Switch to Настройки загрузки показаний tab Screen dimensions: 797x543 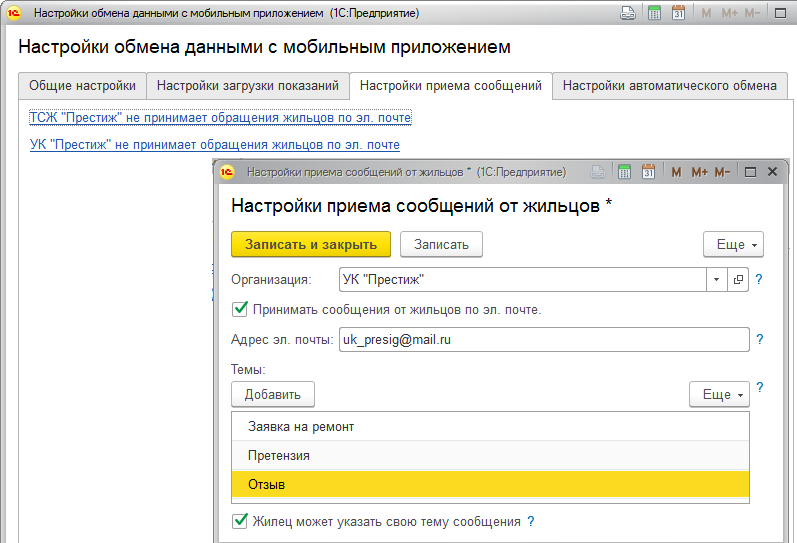pyautogui.click(x=248, y=85)
